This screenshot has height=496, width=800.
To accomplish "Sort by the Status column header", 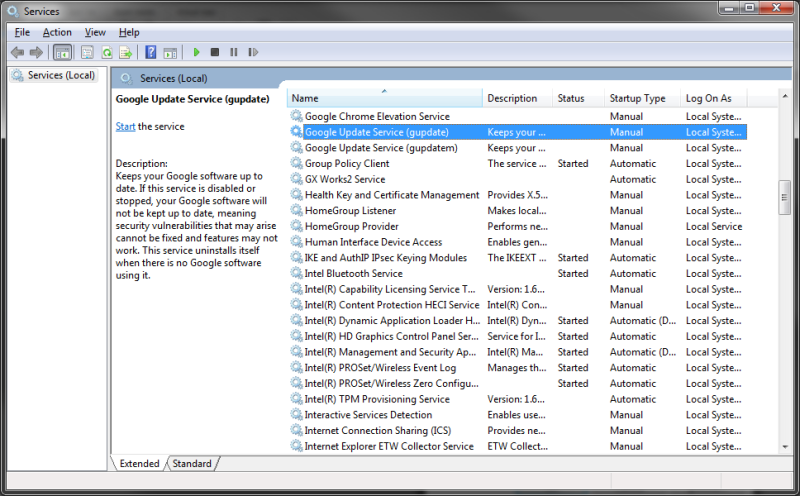I will (578, 98).
